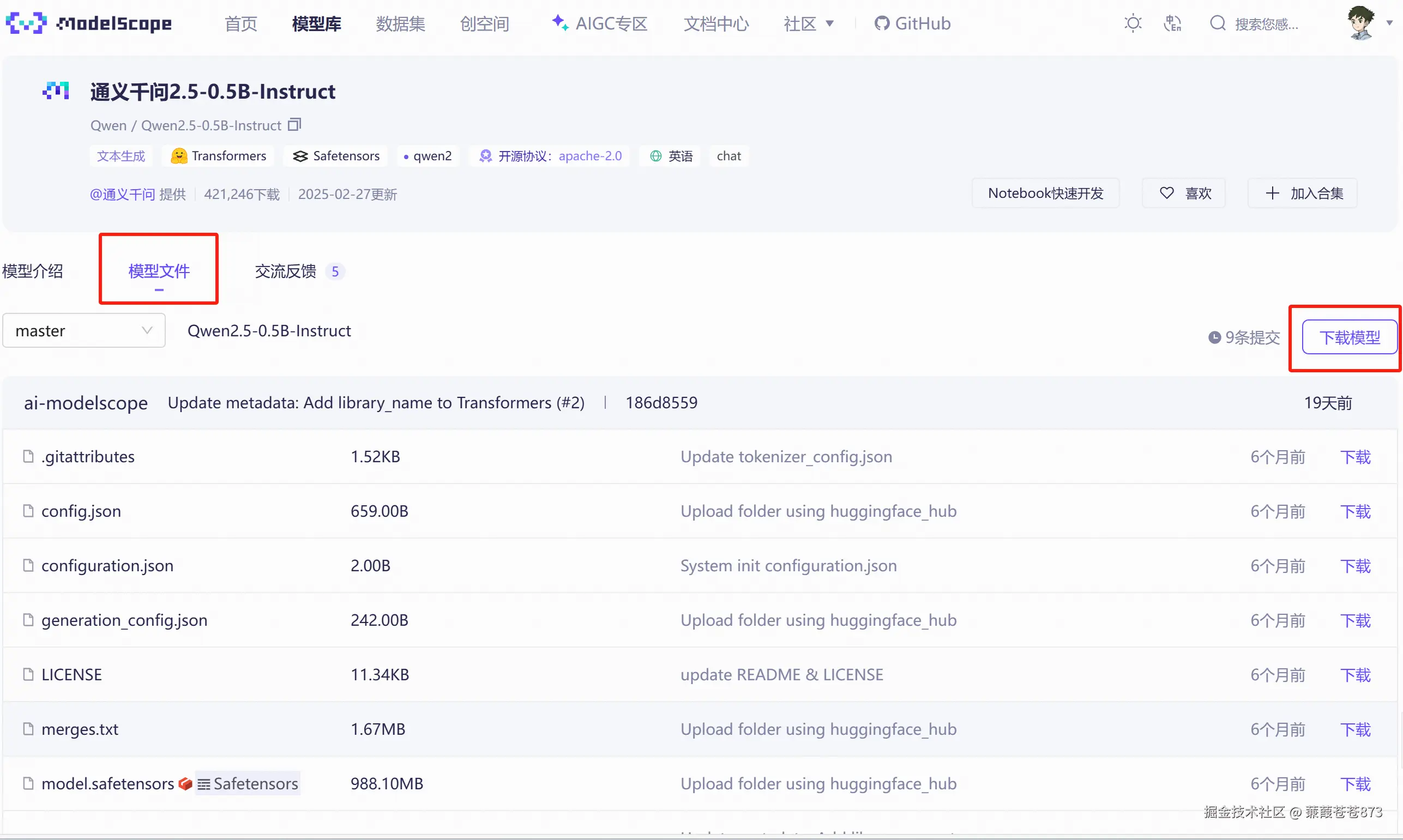Image resolution: width=1403 pixels, height=840 pixels.
Task: Download the config.json file
Action: point(1355,511)
